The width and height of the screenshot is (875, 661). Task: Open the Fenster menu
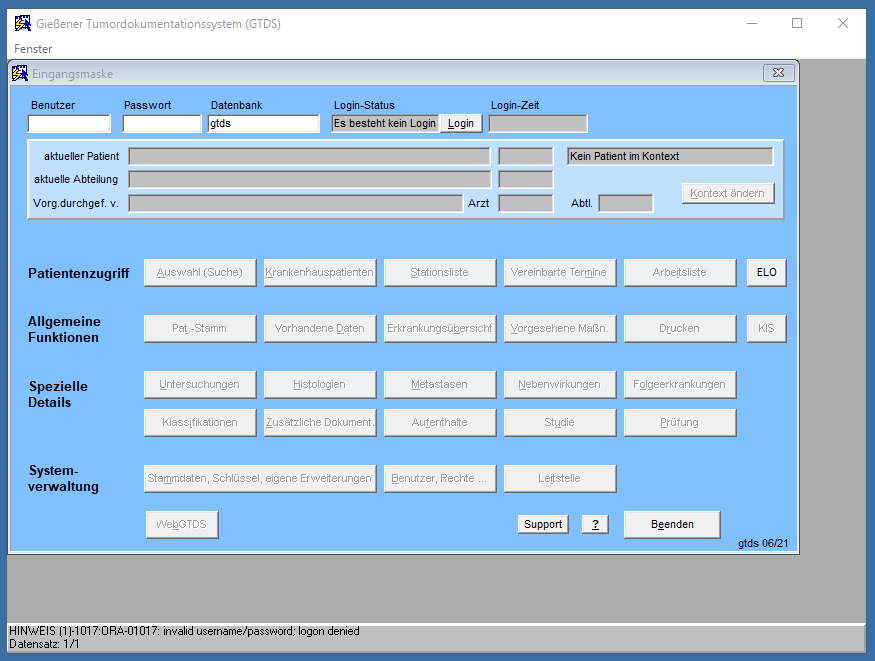pos(33,49)
